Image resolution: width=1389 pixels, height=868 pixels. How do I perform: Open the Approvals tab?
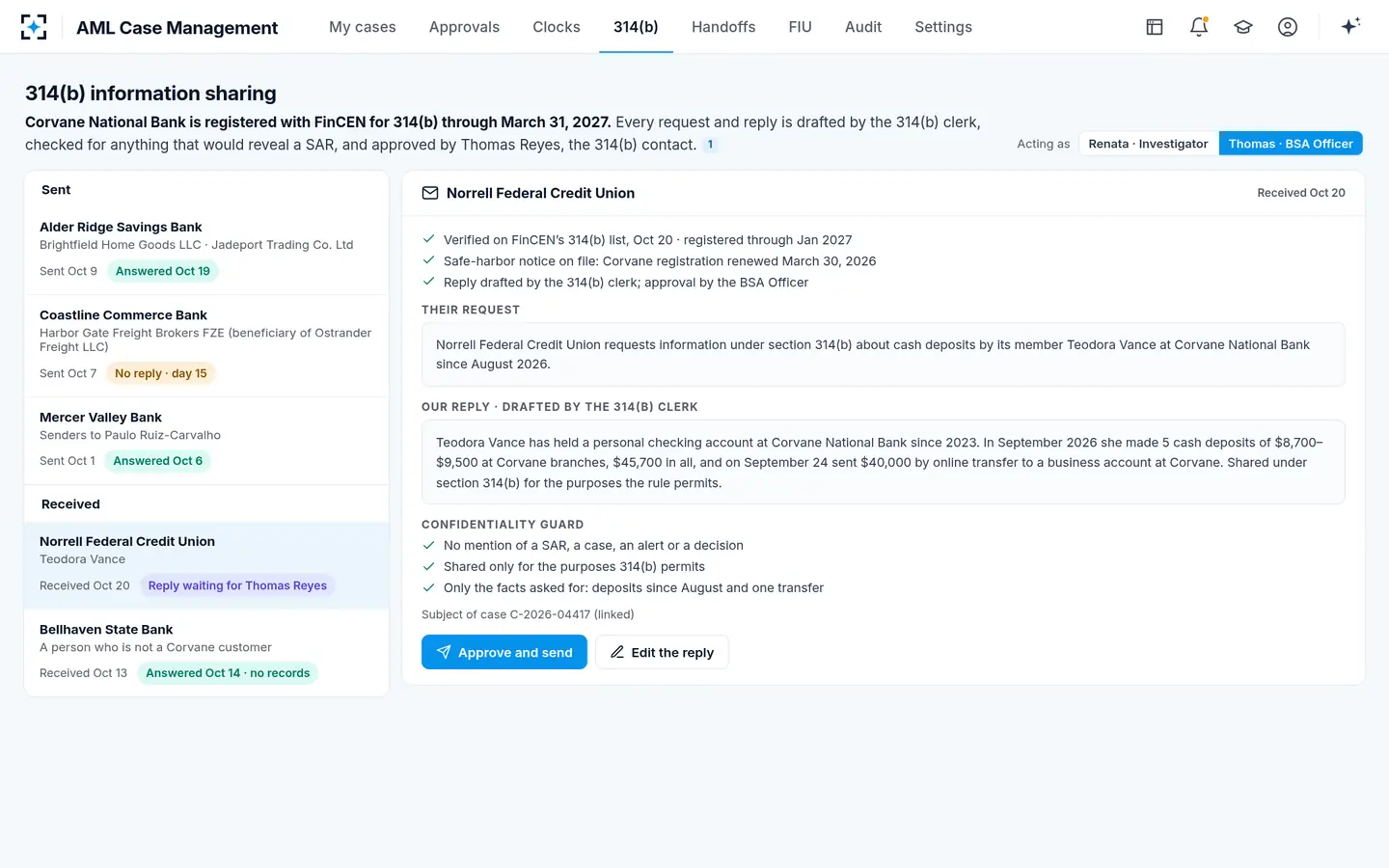tap(464, 27)
